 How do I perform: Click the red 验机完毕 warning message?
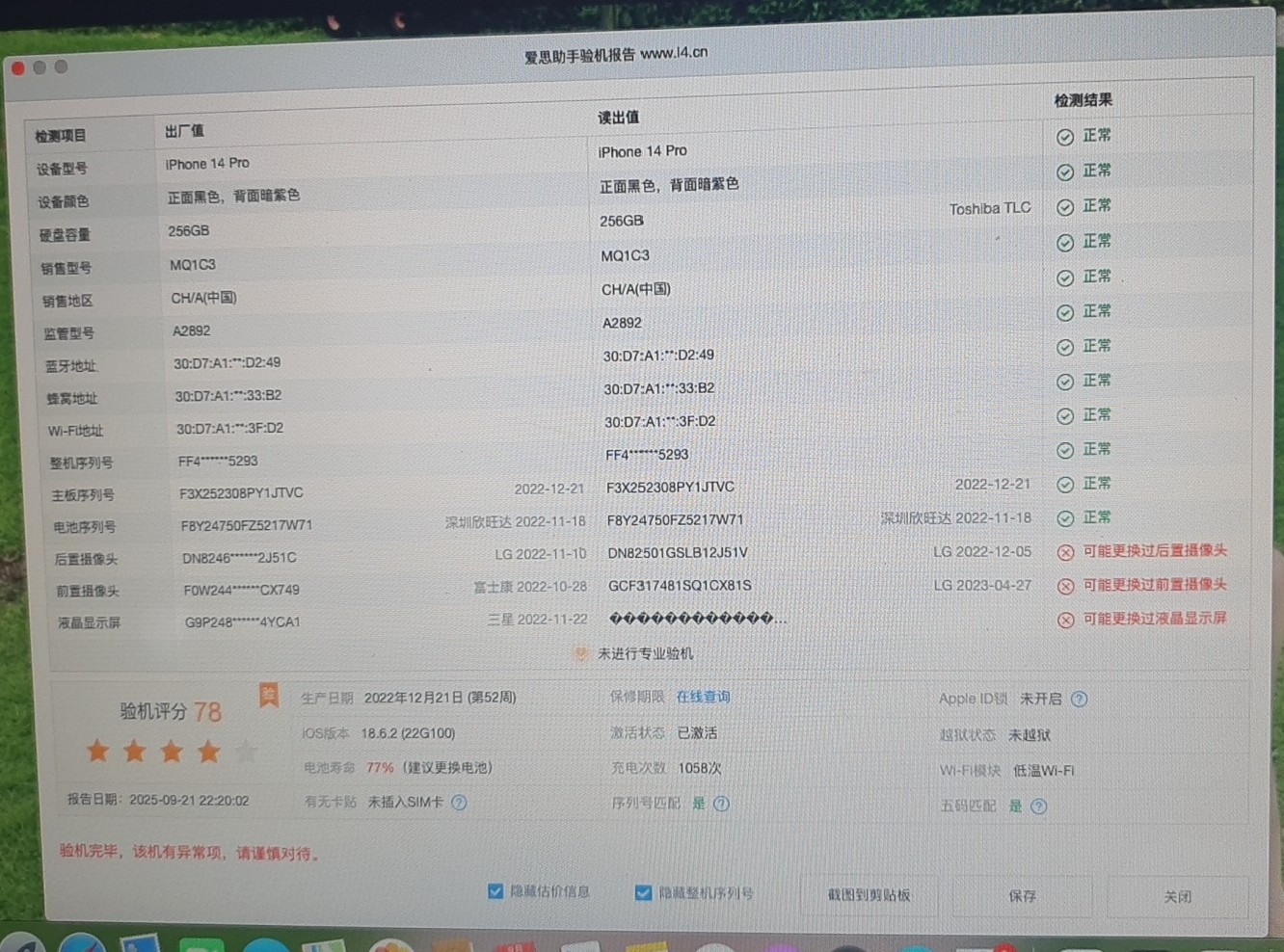tap(189, 852)
